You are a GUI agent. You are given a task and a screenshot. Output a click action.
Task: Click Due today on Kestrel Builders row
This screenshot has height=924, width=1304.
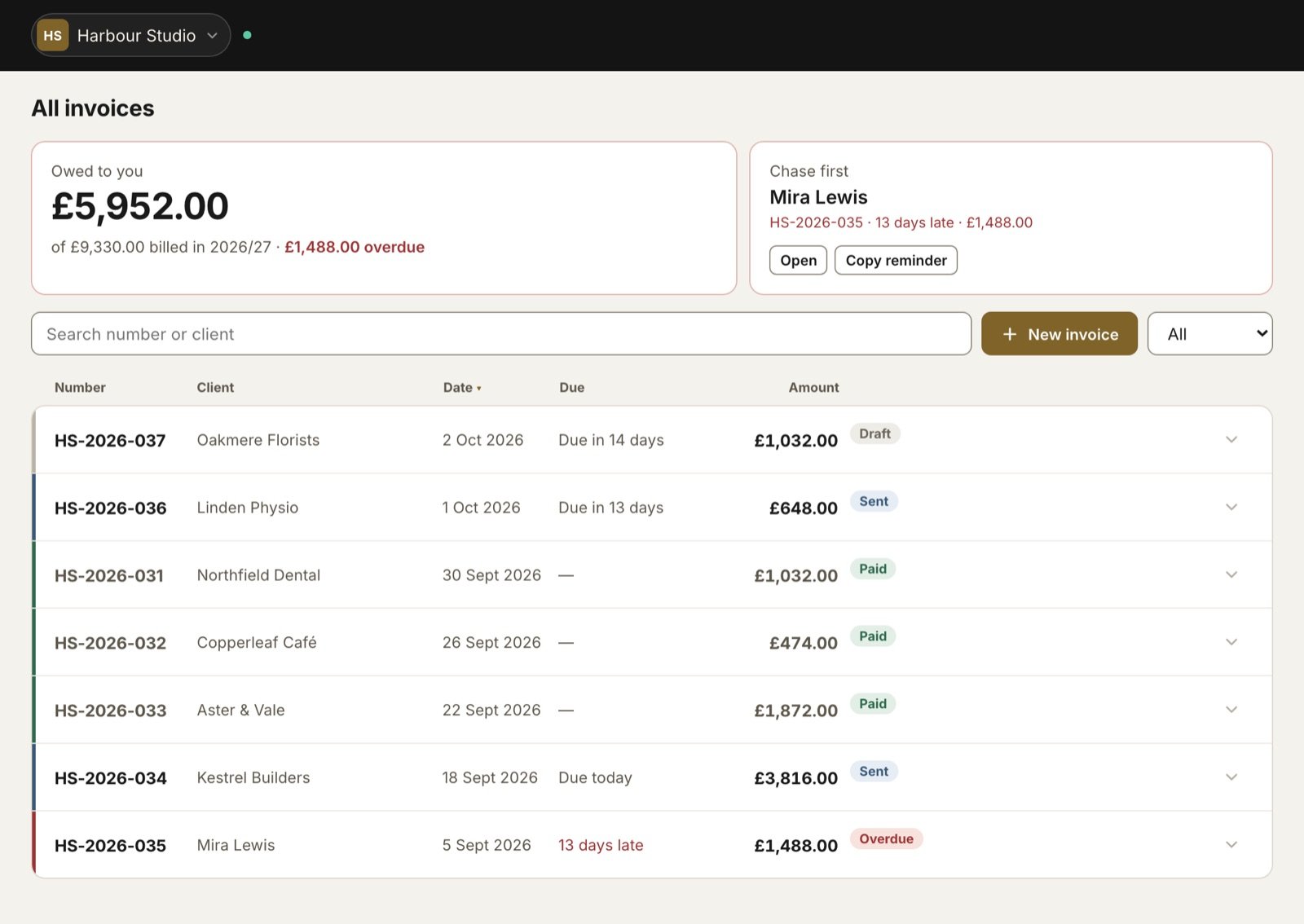(x=595, y=778)
